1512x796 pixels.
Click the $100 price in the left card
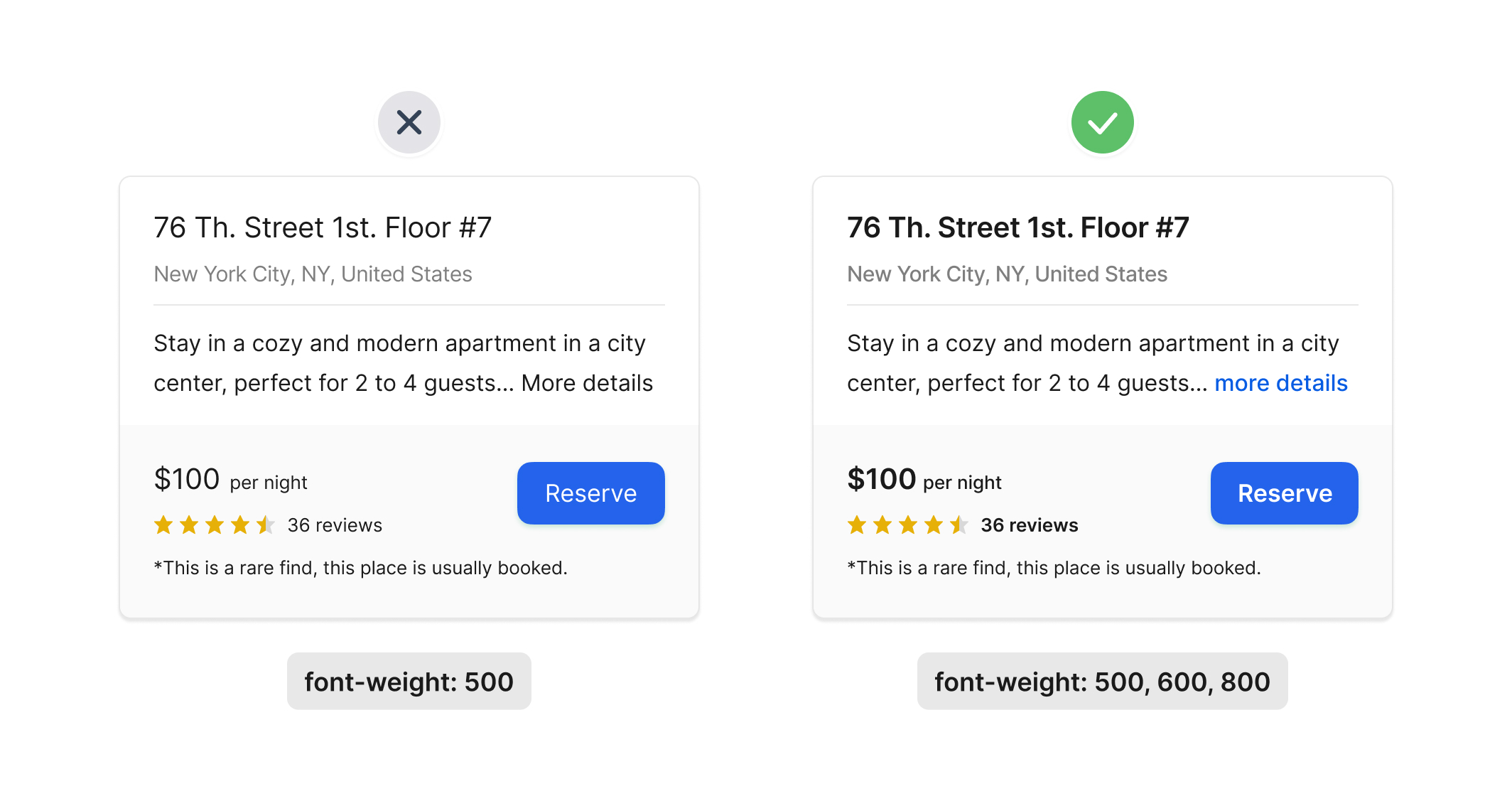pos(187,479)
